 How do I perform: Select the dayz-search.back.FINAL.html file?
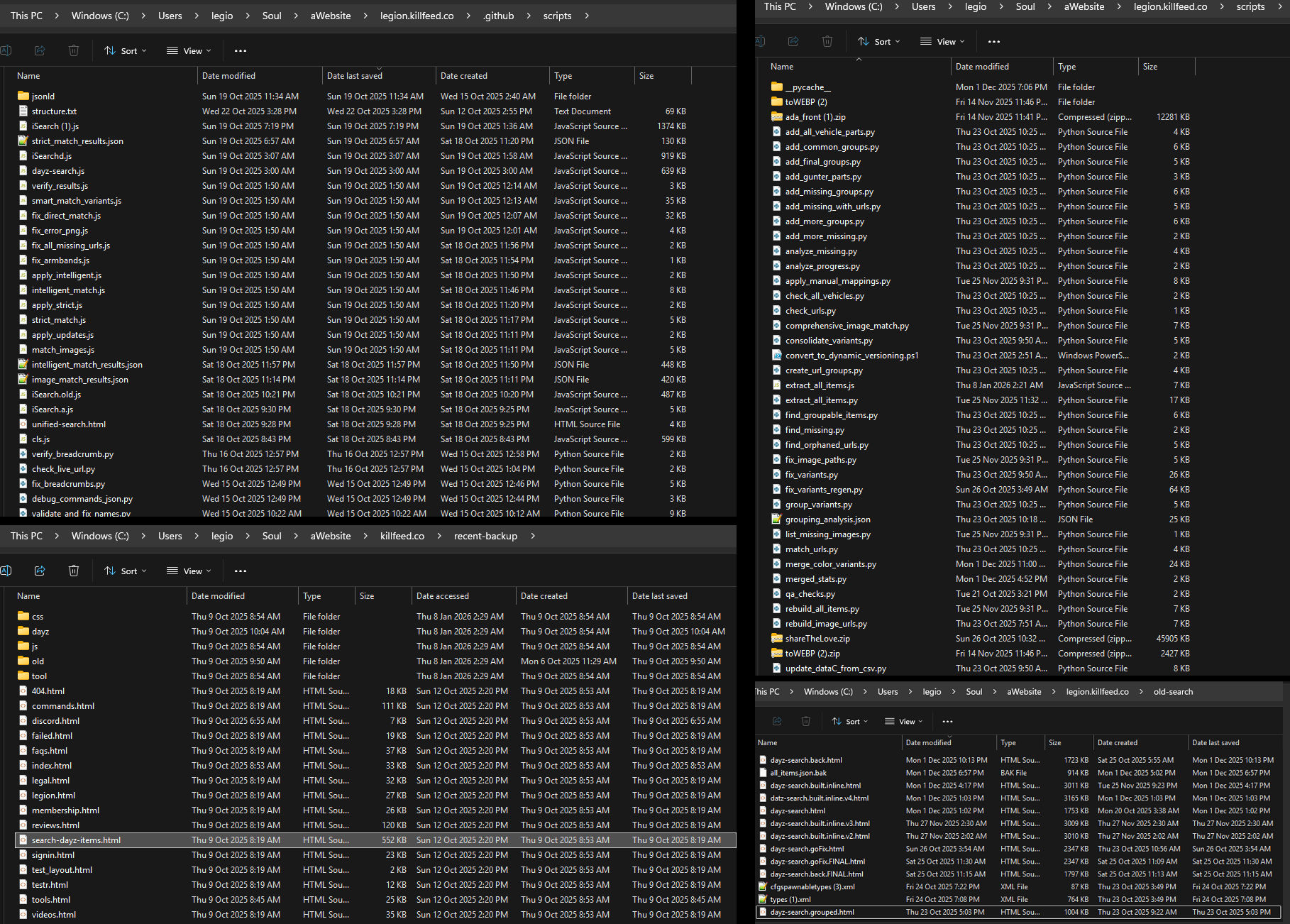pos(1018,874)
